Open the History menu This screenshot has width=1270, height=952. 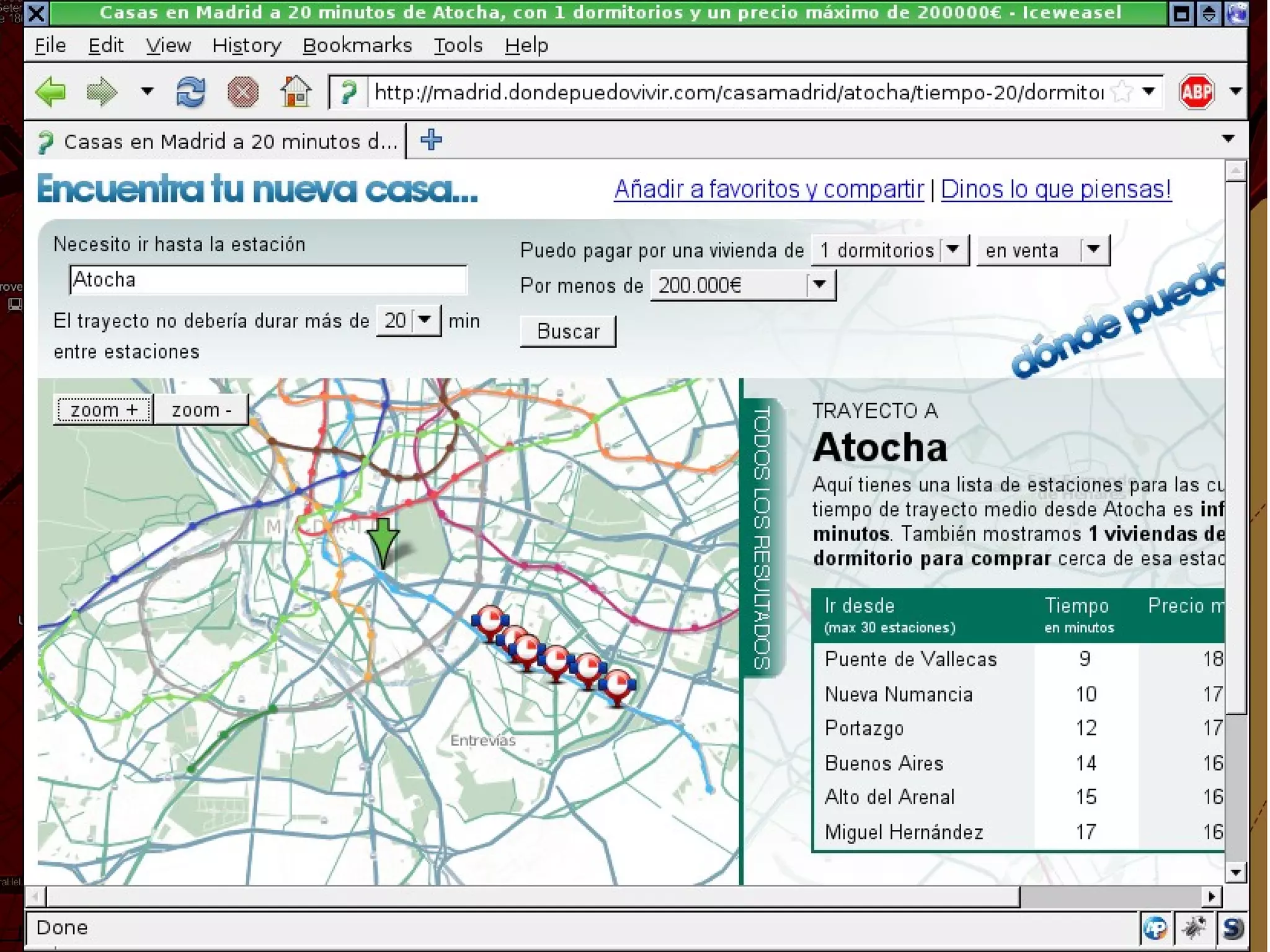click(x=246, y=45)
